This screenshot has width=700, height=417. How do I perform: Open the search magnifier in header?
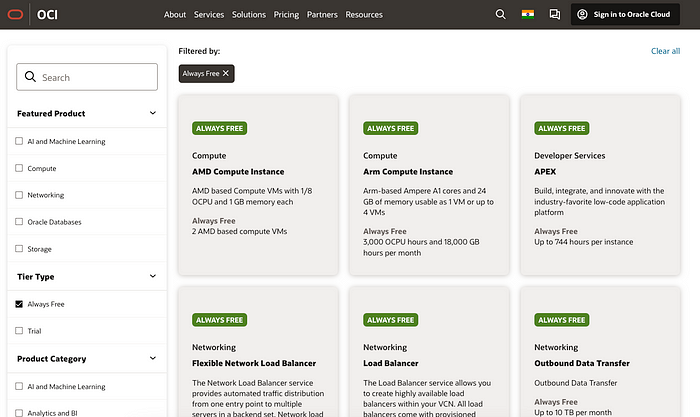501,15
